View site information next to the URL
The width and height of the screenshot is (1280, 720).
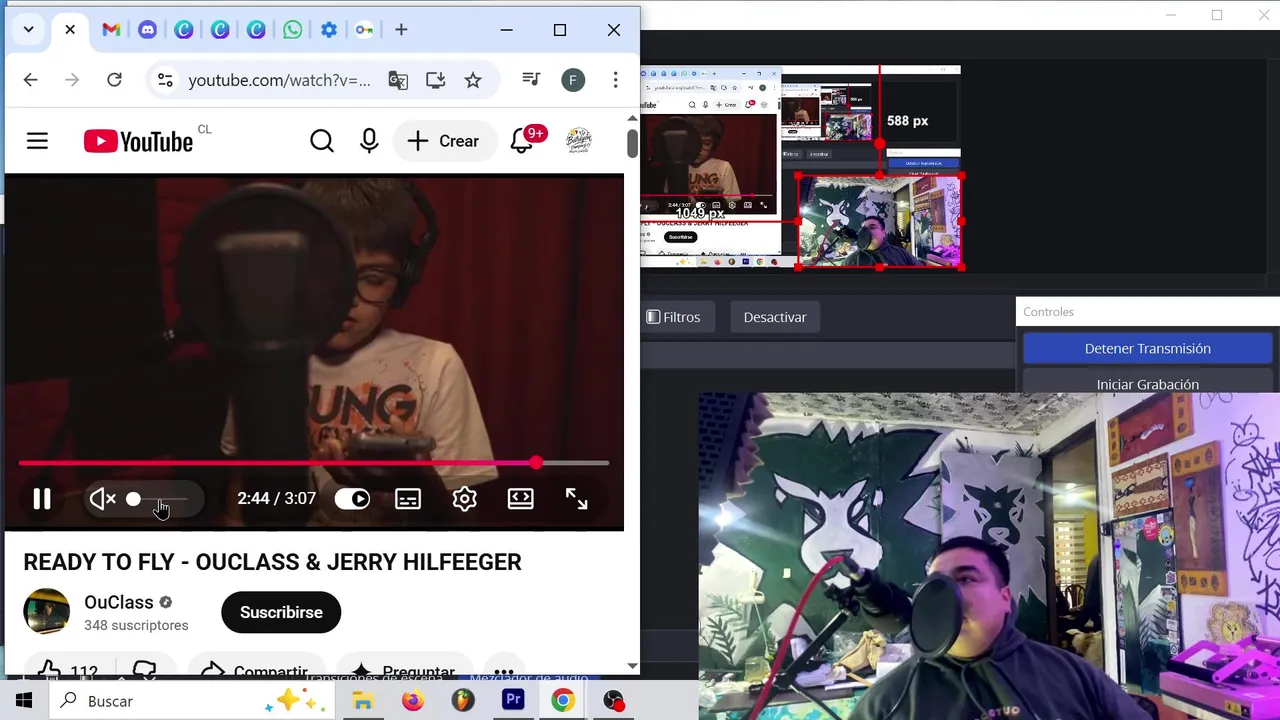pyautogui.click(x=165, y=80)
